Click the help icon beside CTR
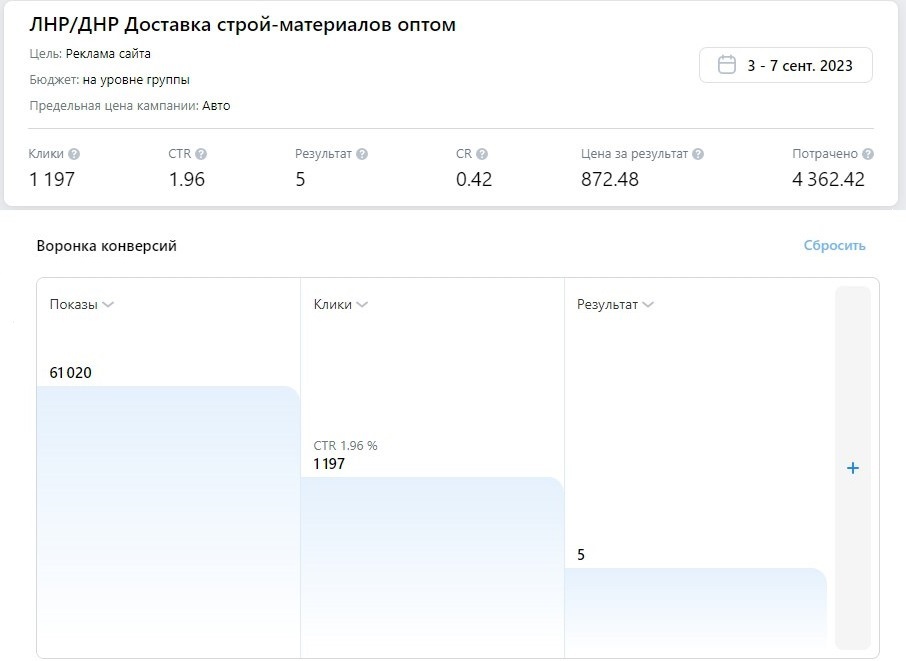This screenshot has height=661, width=906. pyautogui.click(x=201, y=154)
